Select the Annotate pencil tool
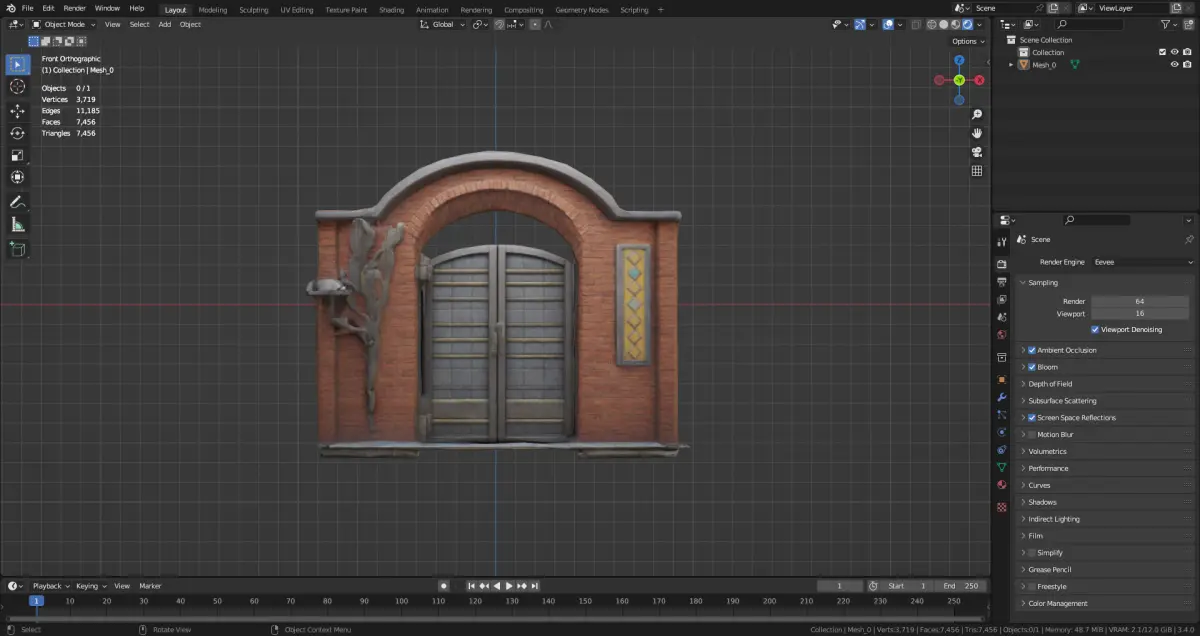1200x636 pixels. click(17, 202)
